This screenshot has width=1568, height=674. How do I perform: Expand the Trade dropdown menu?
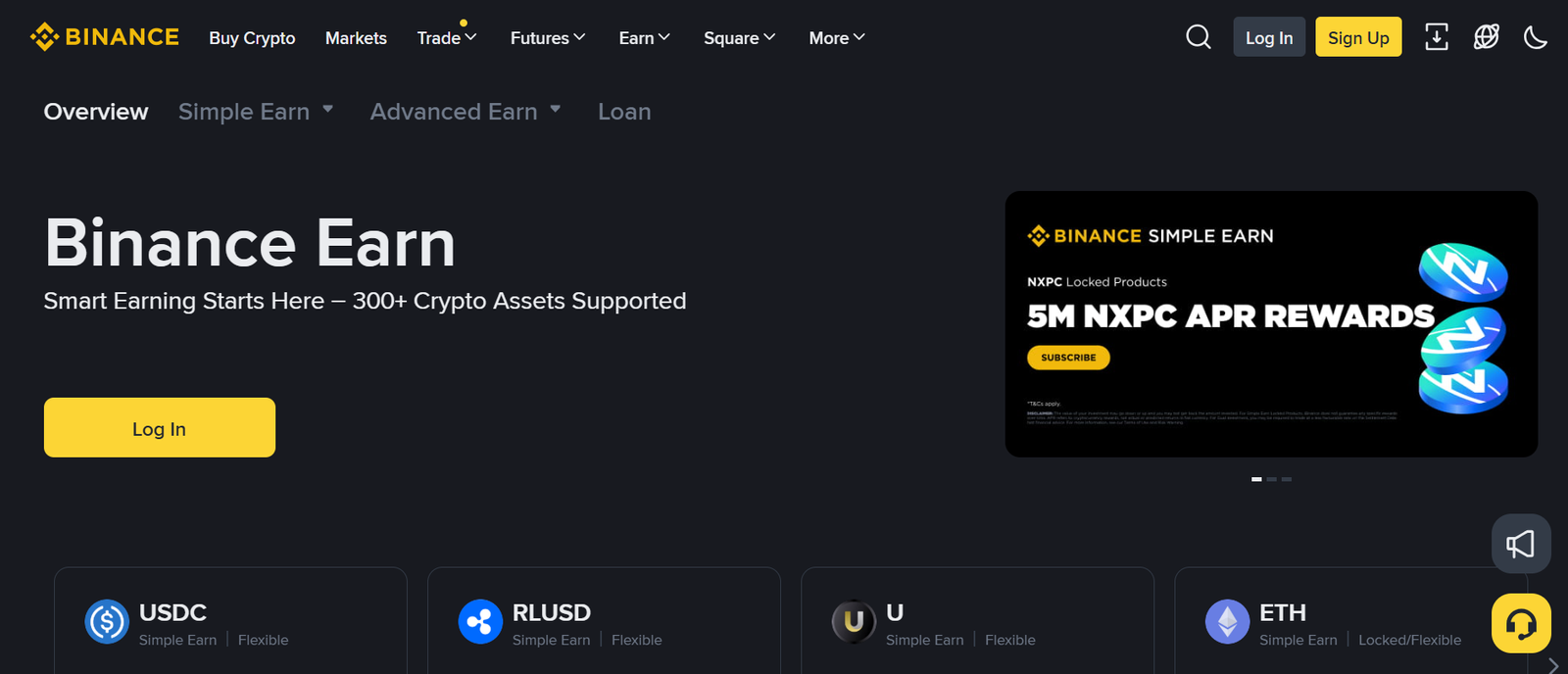coord(447,37)
